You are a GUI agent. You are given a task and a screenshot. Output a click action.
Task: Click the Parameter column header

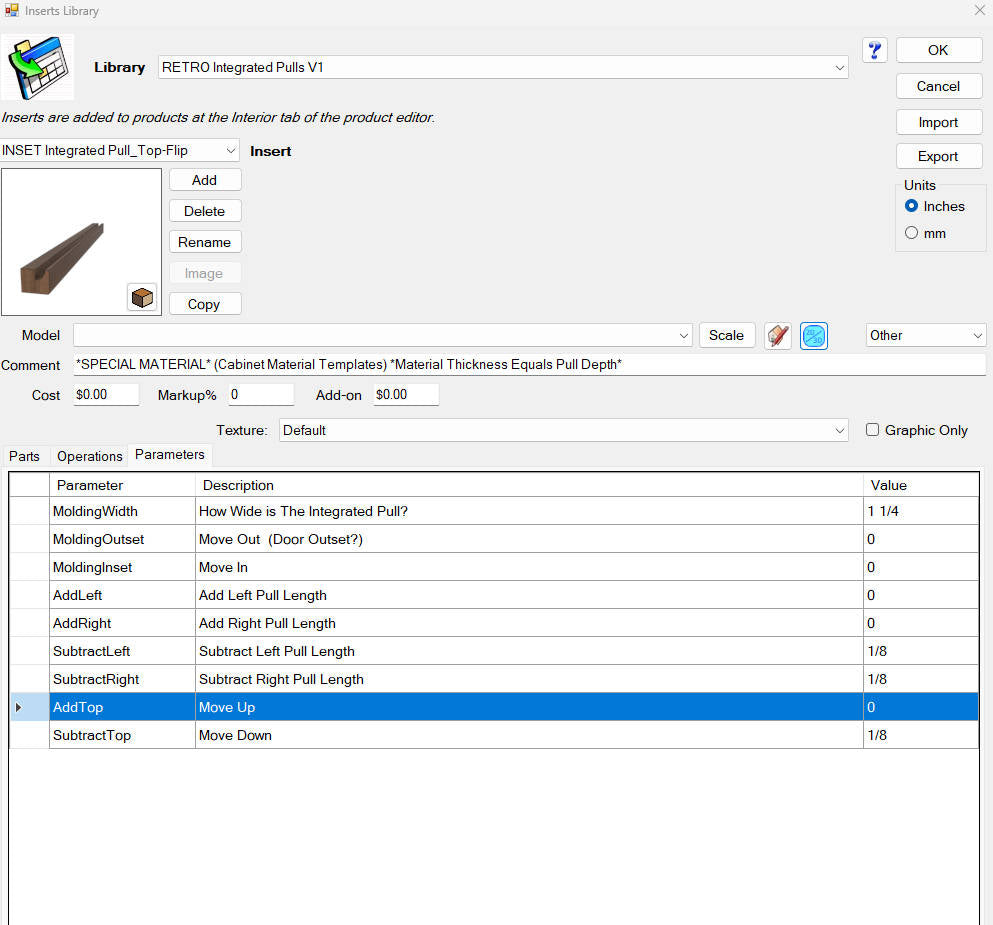click(122, 485)
